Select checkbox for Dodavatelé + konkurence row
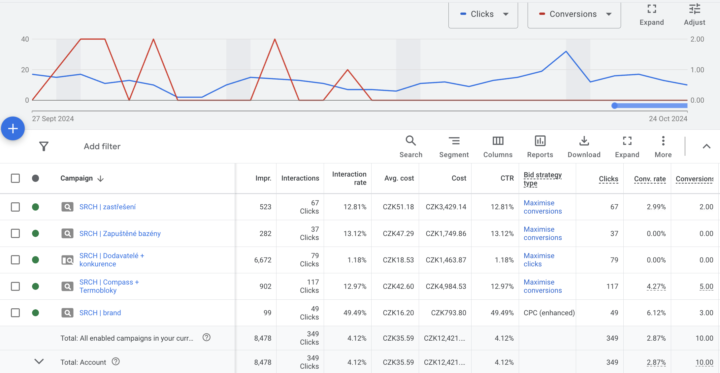The image size is (720, 373). point(15,260)
